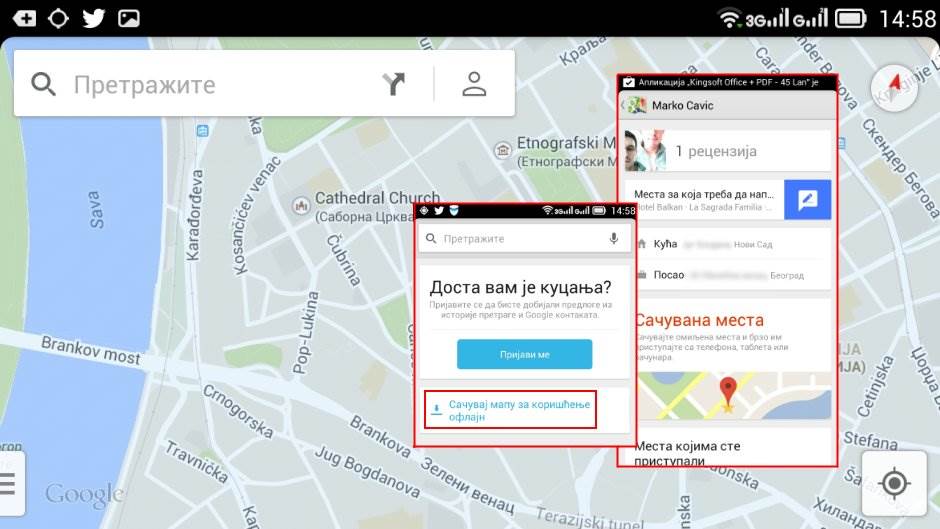Tap the Cathedral Church map marker

click(x=298, y=205)
